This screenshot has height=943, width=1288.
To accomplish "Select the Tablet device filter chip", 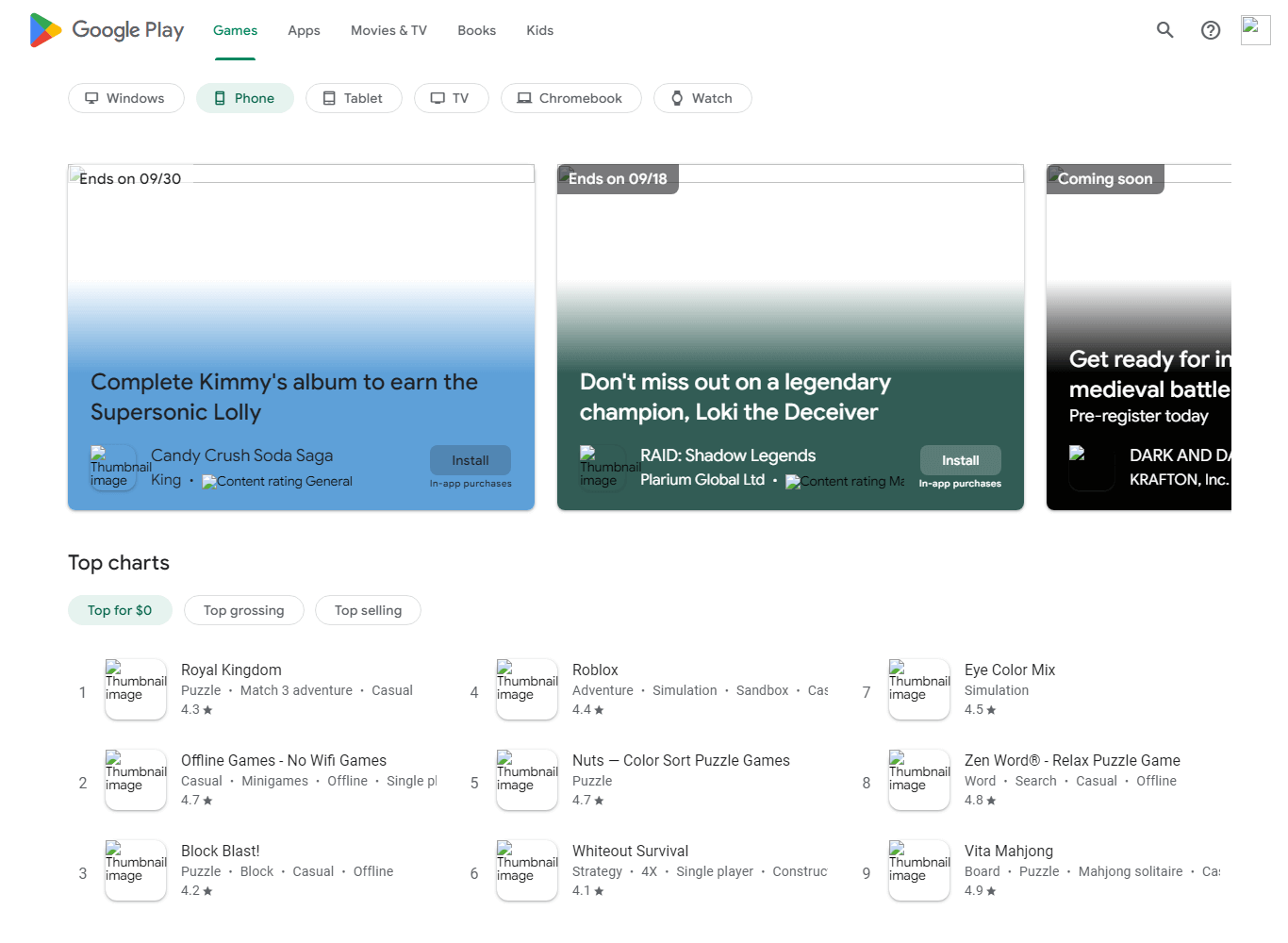I will coord(354,98).
